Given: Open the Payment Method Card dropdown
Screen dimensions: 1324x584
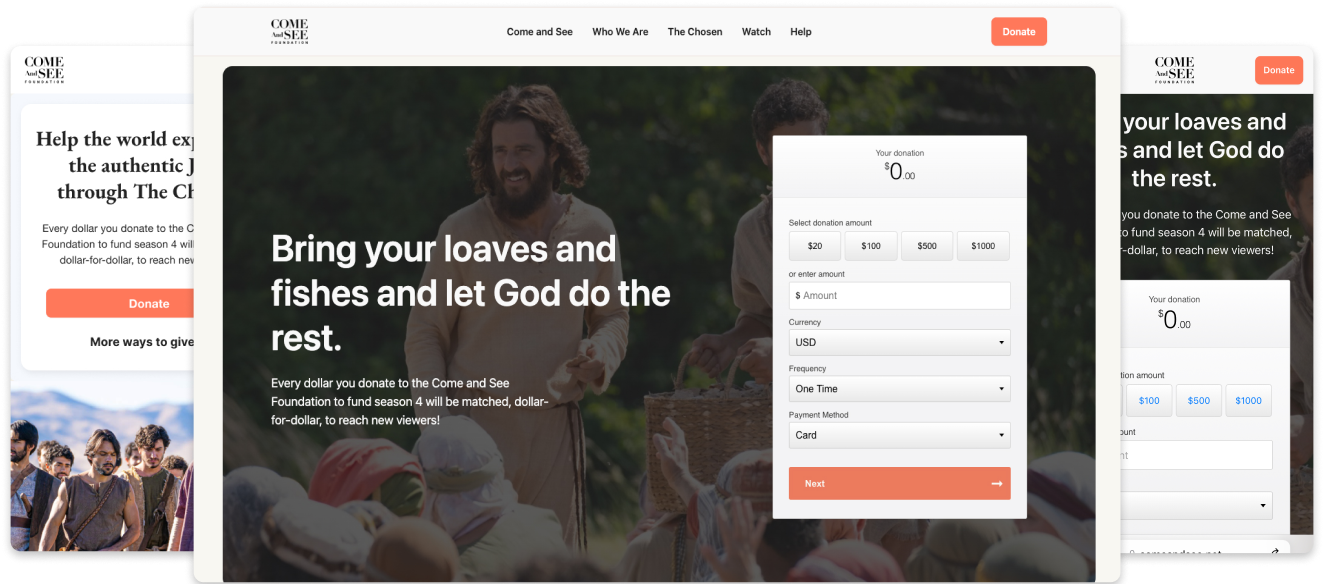Looking at the screenshot, I should (x=899, y=435).
